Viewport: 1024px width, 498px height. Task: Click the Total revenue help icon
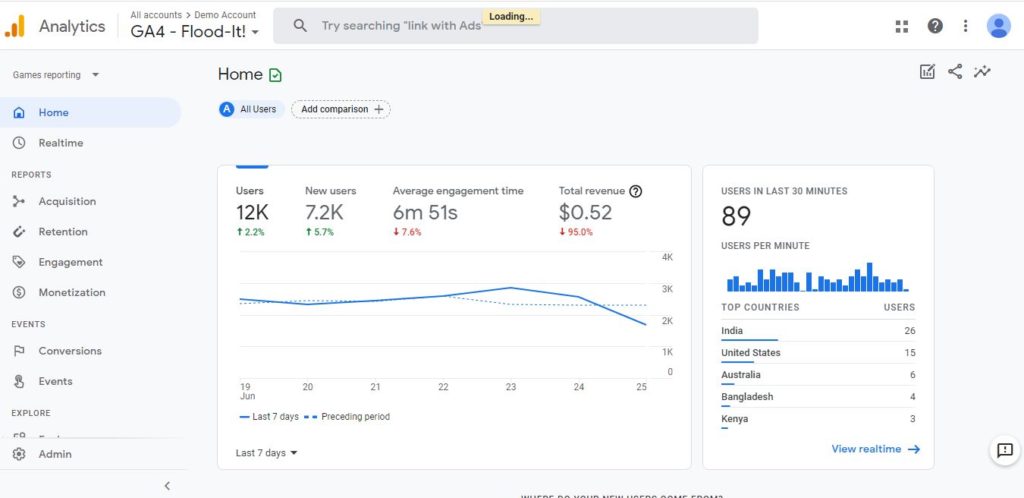(635, 191)
